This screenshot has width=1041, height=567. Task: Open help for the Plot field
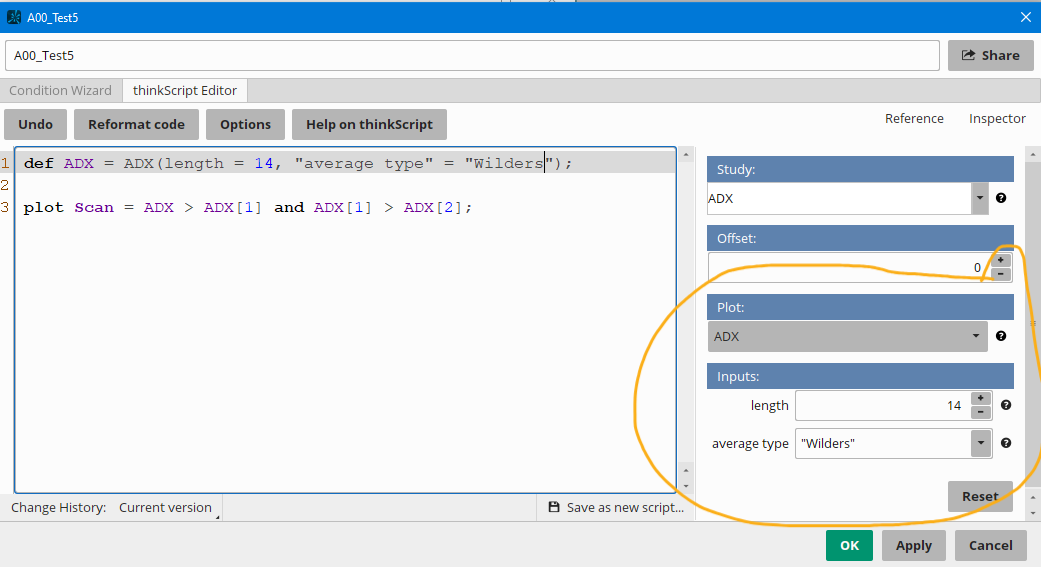coord(1001,336)
